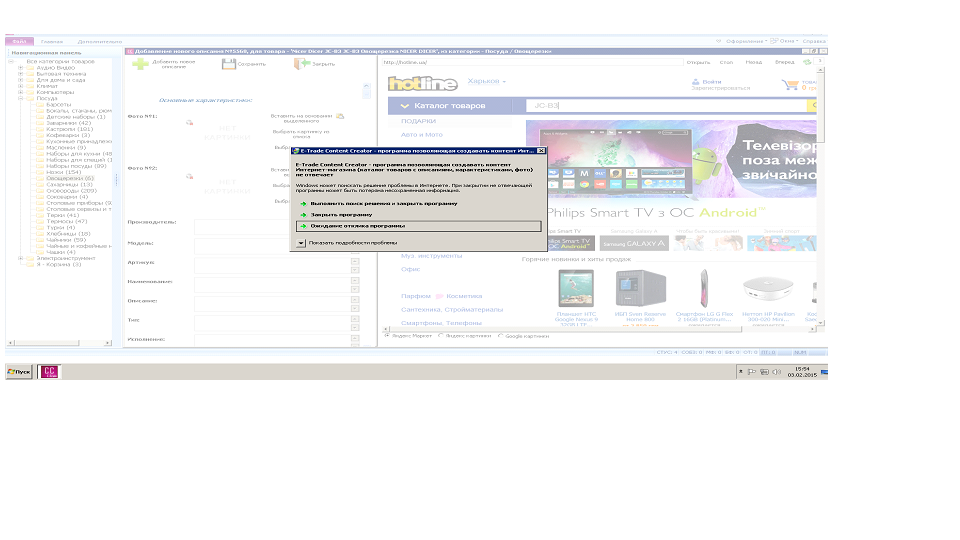This screenshot has width=960, height=540.
Task: Select 'Яндекс картинки' radio button
Action: [x=441, y=336]
